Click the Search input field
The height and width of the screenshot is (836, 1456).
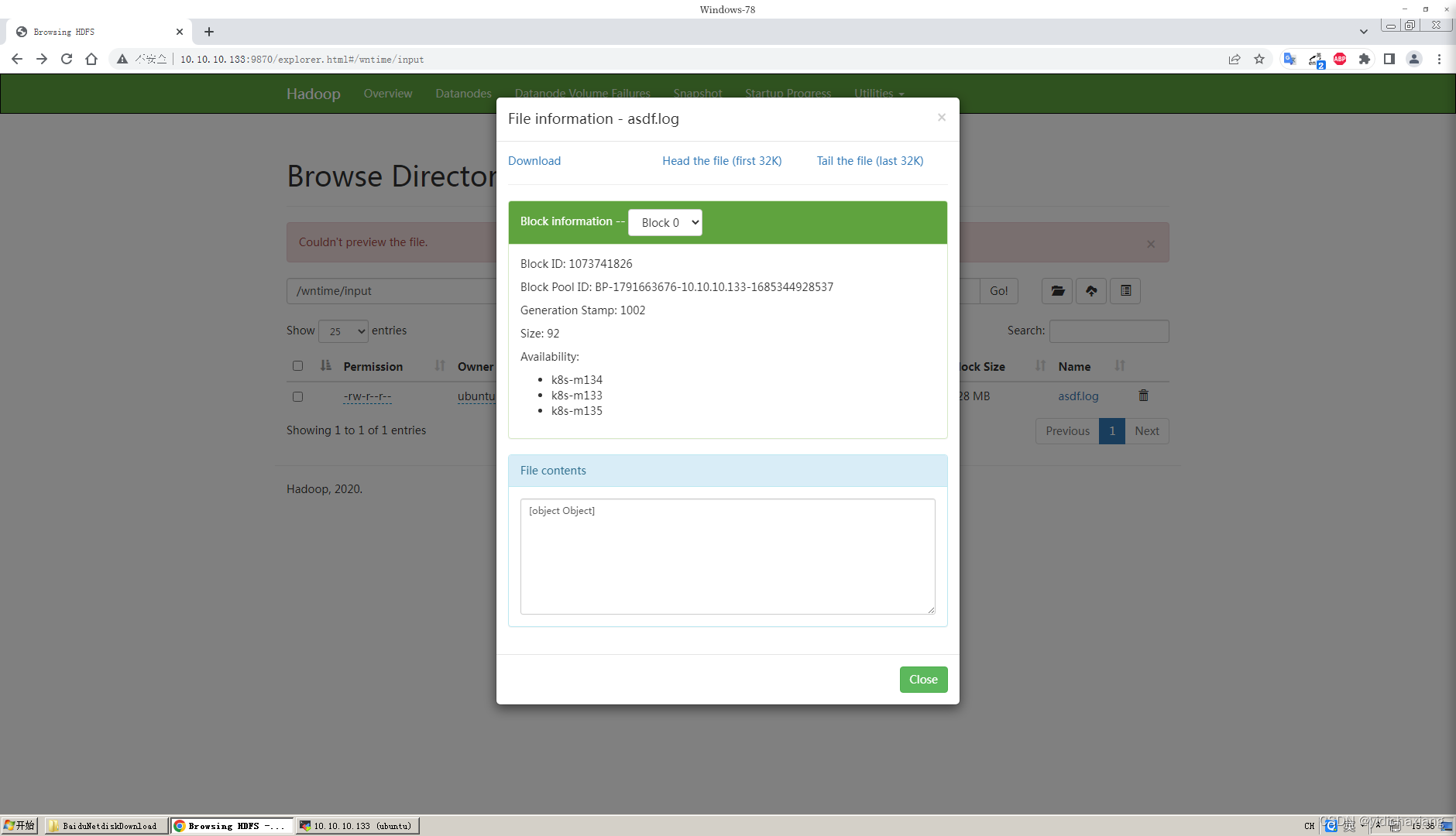click(1109, 331)
